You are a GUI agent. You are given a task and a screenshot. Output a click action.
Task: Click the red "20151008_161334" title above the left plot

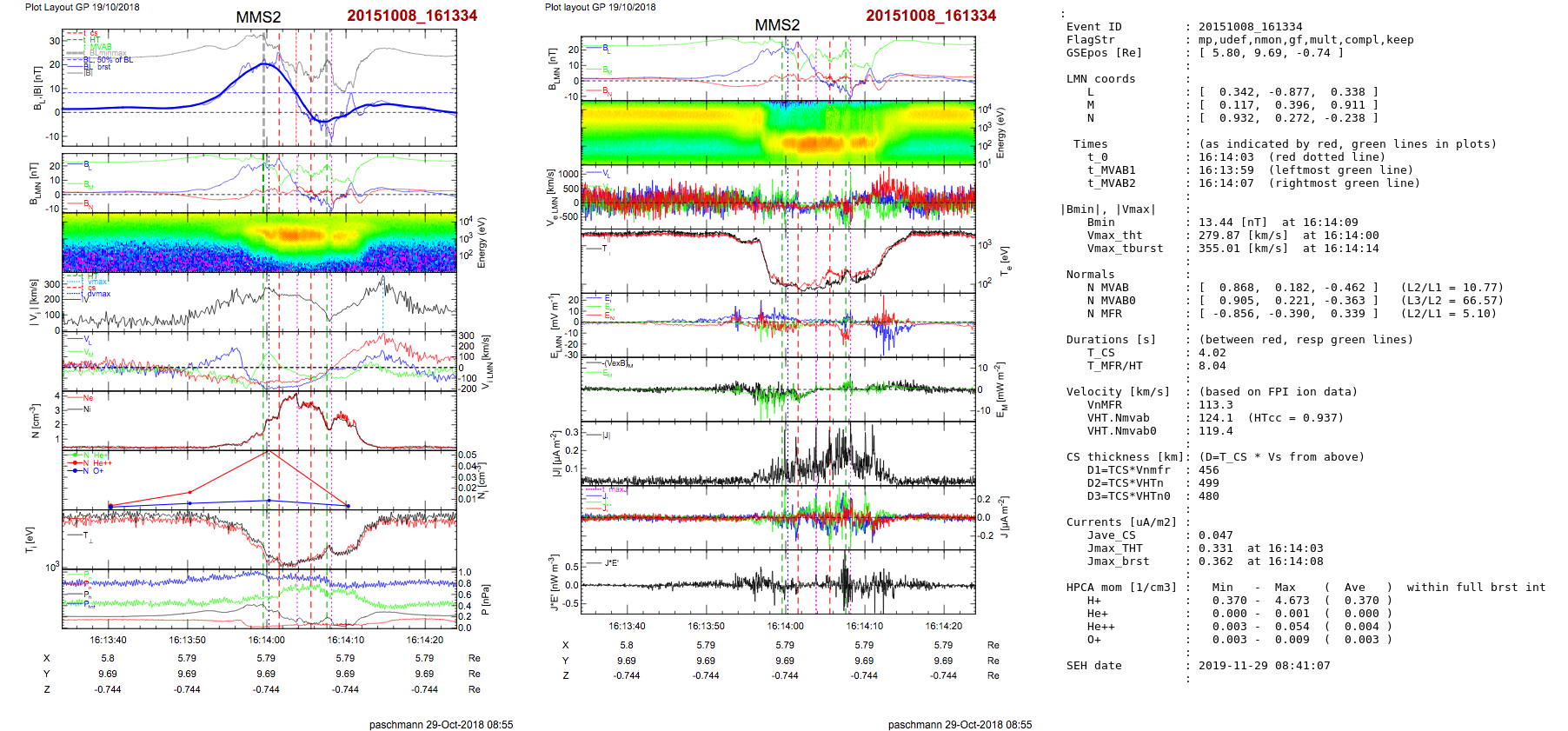[412, 16]
